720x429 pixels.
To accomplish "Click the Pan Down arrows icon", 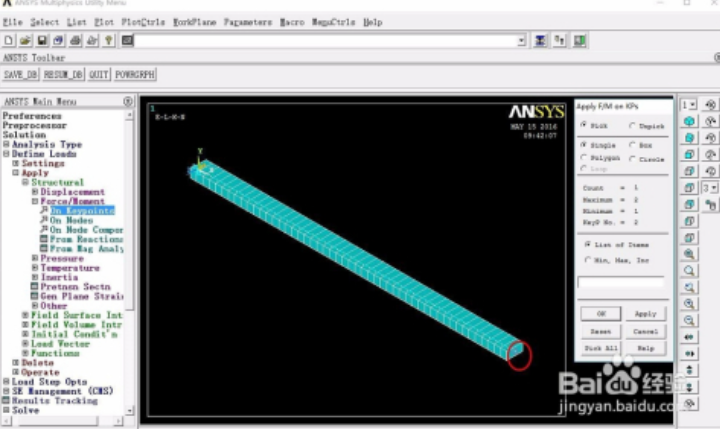I will pos(689,386).
